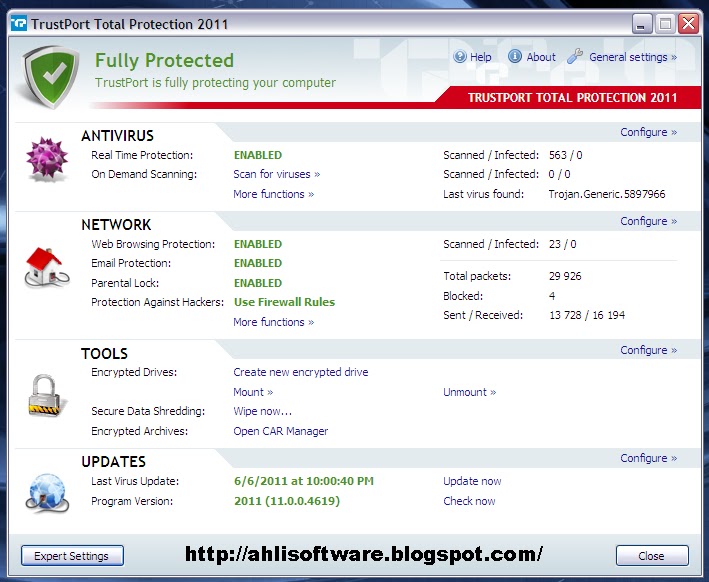This screenshot has height=582, width=709.
Task: Click Check now for program version
Action: (469, 501)
